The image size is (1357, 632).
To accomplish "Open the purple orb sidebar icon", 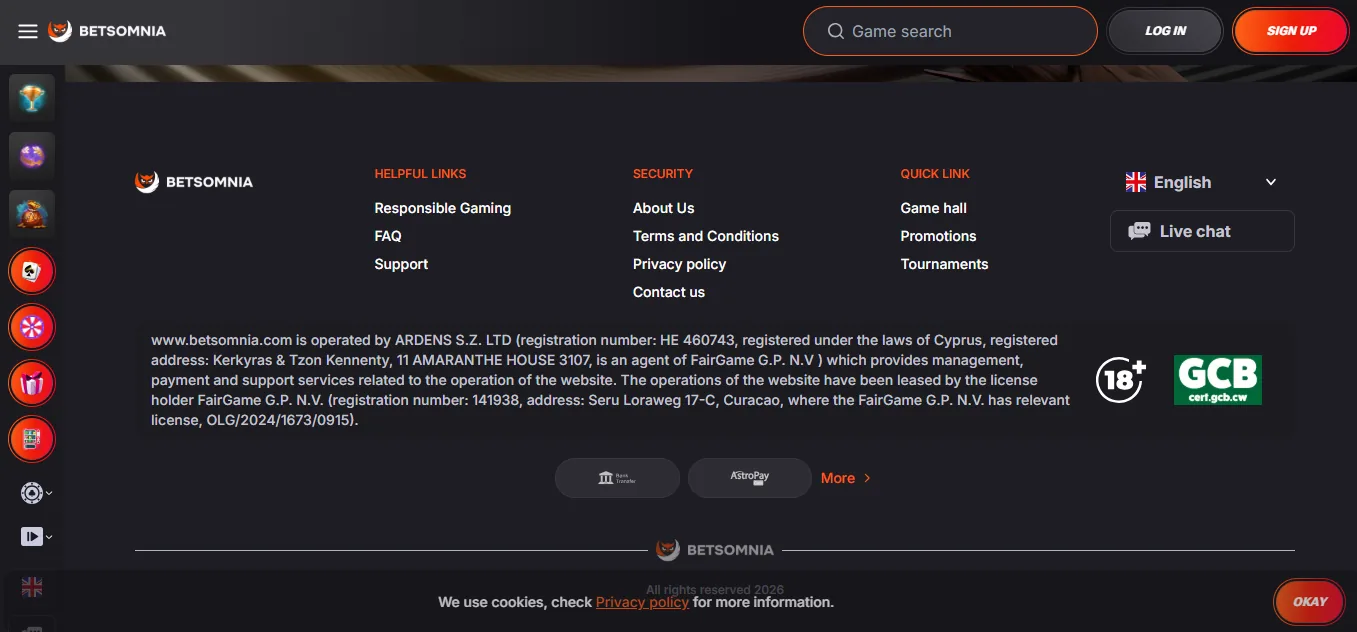I will [x=32, y=155].
